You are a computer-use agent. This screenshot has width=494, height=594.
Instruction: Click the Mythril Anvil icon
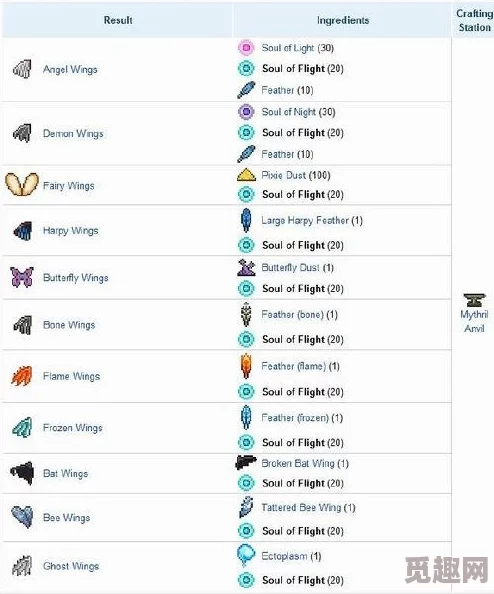tap(474, 300)
